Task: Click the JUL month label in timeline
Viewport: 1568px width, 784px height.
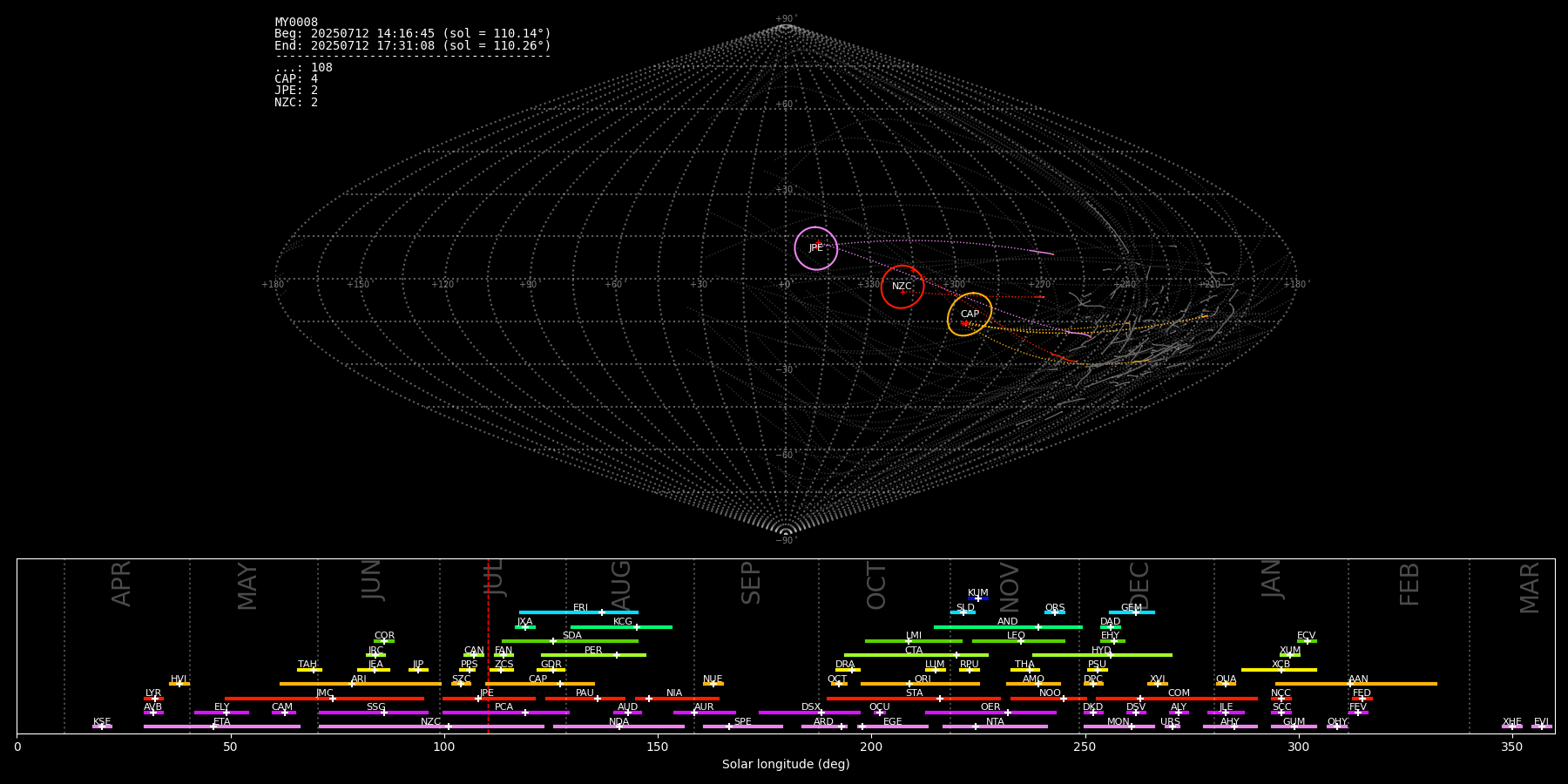Action: click(x=494, y=578)
